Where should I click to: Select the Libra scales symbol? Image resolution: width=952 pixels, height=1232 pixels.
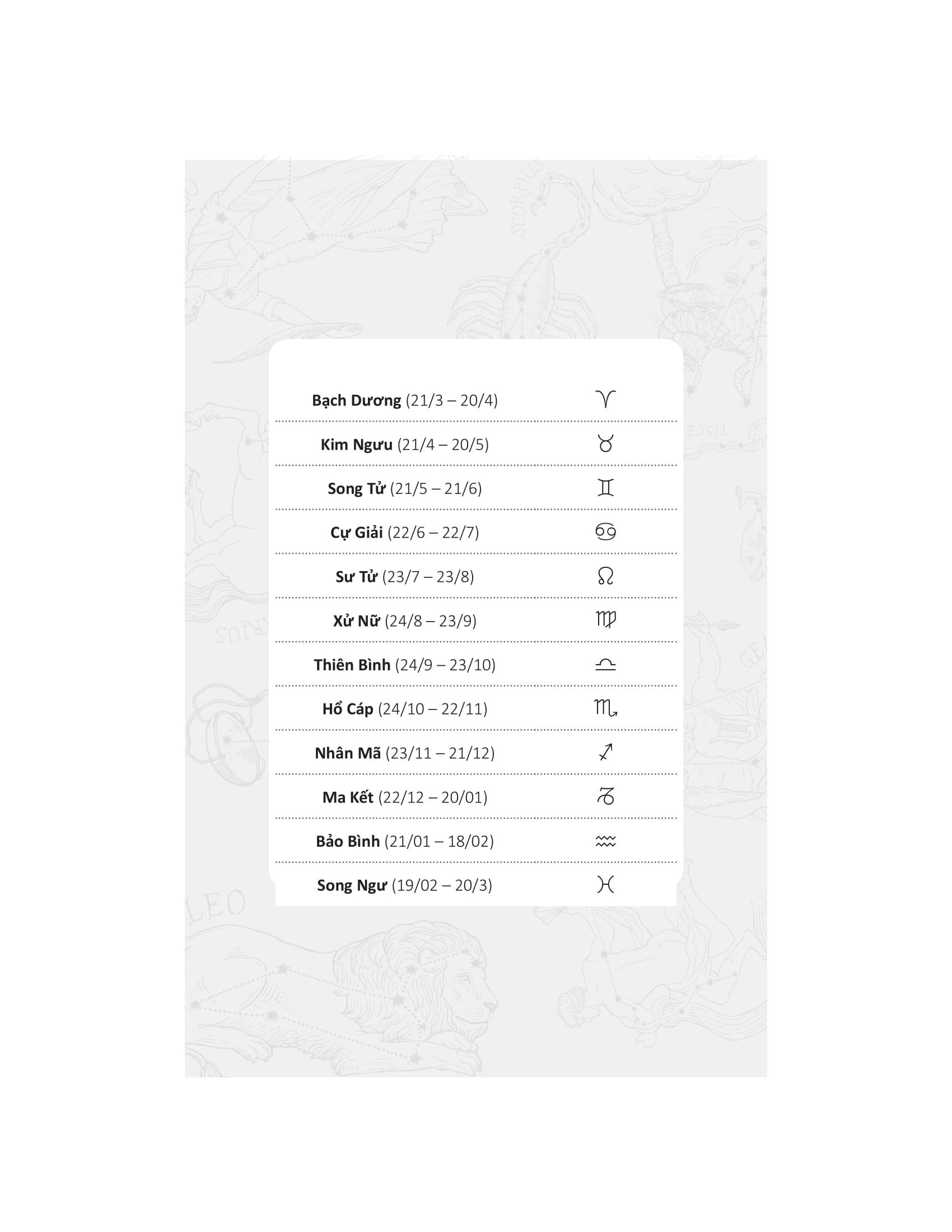tap(605, 665)
